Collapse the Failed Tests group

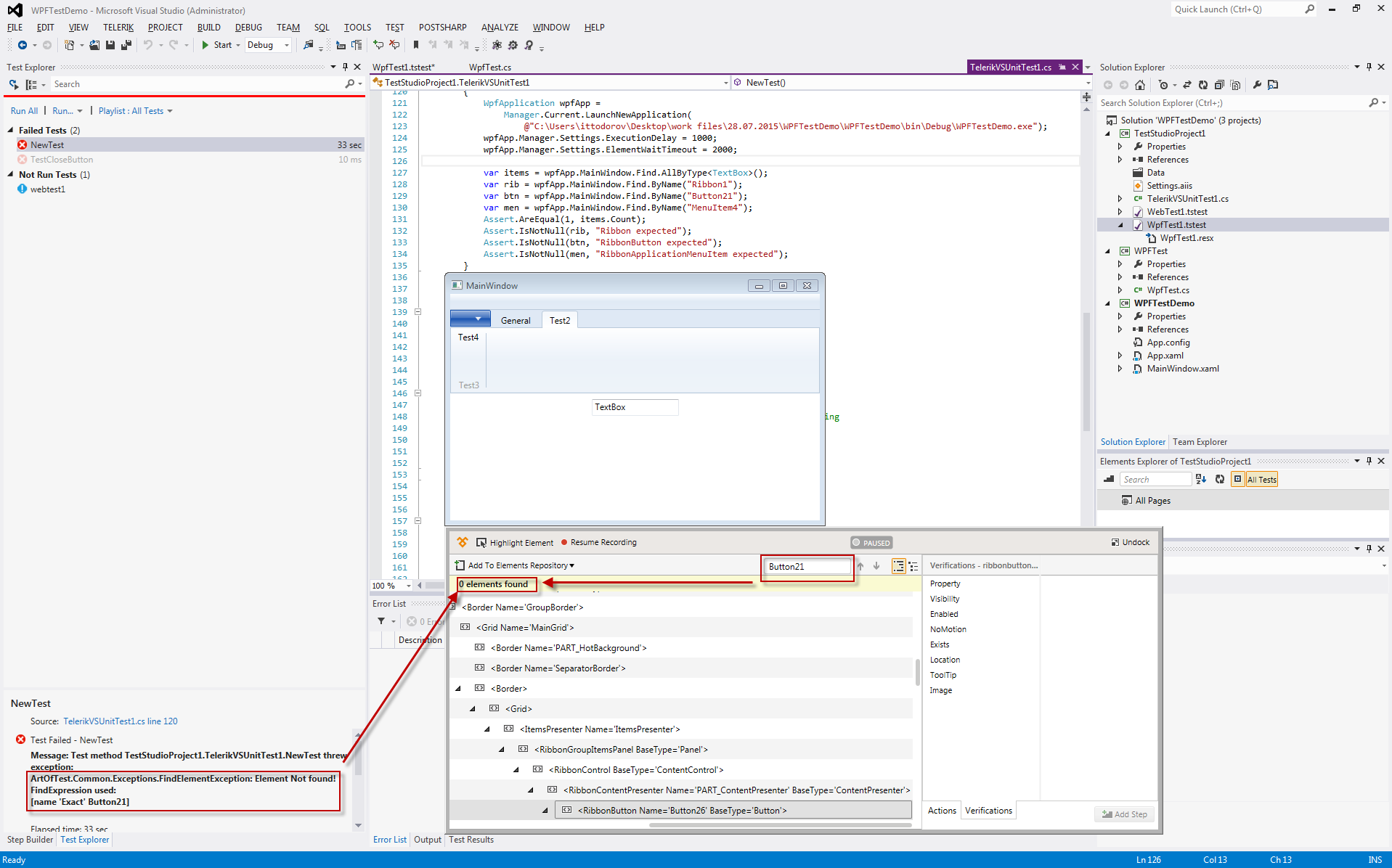click(11, 131)
